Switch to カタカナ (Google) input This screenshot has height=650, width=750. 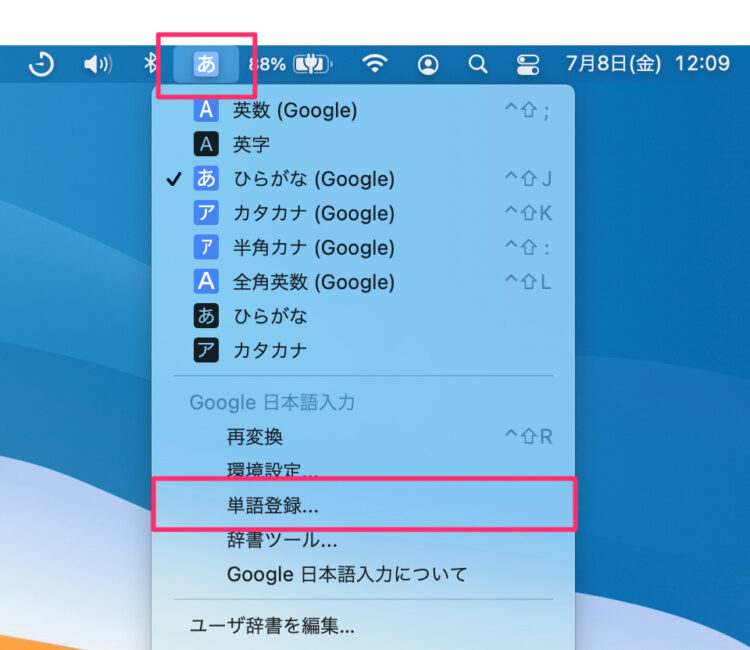coord(363,213)
